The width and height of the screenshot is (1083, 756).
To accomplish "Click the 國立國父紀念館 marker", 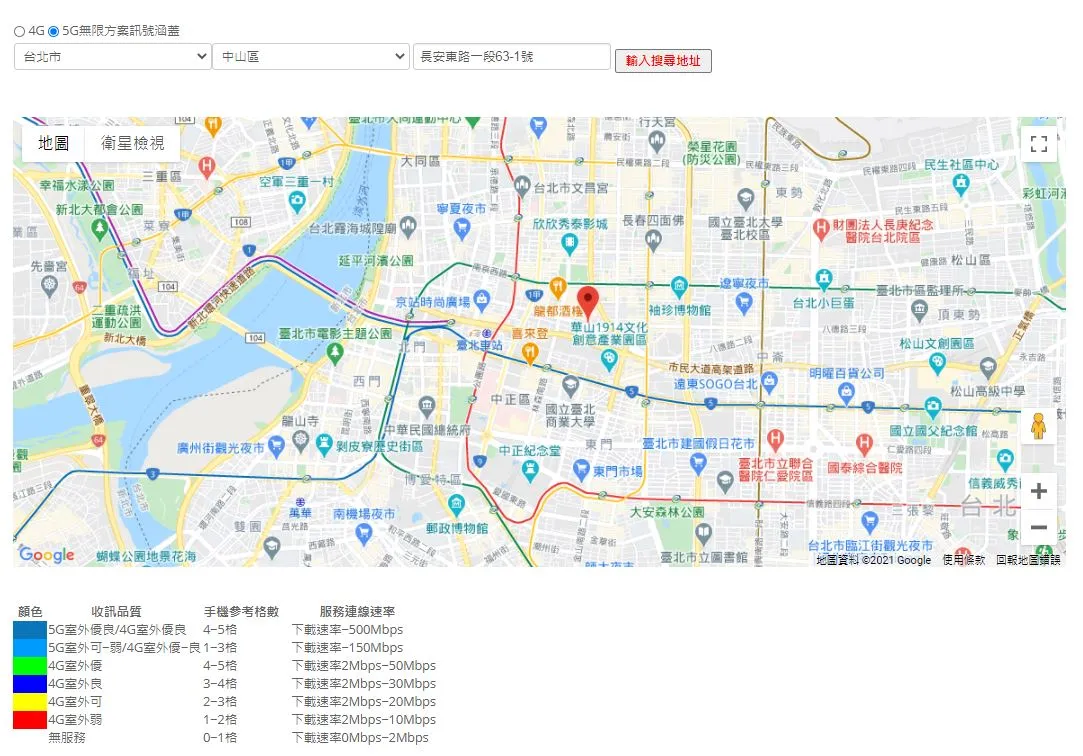I will (932, 405).
